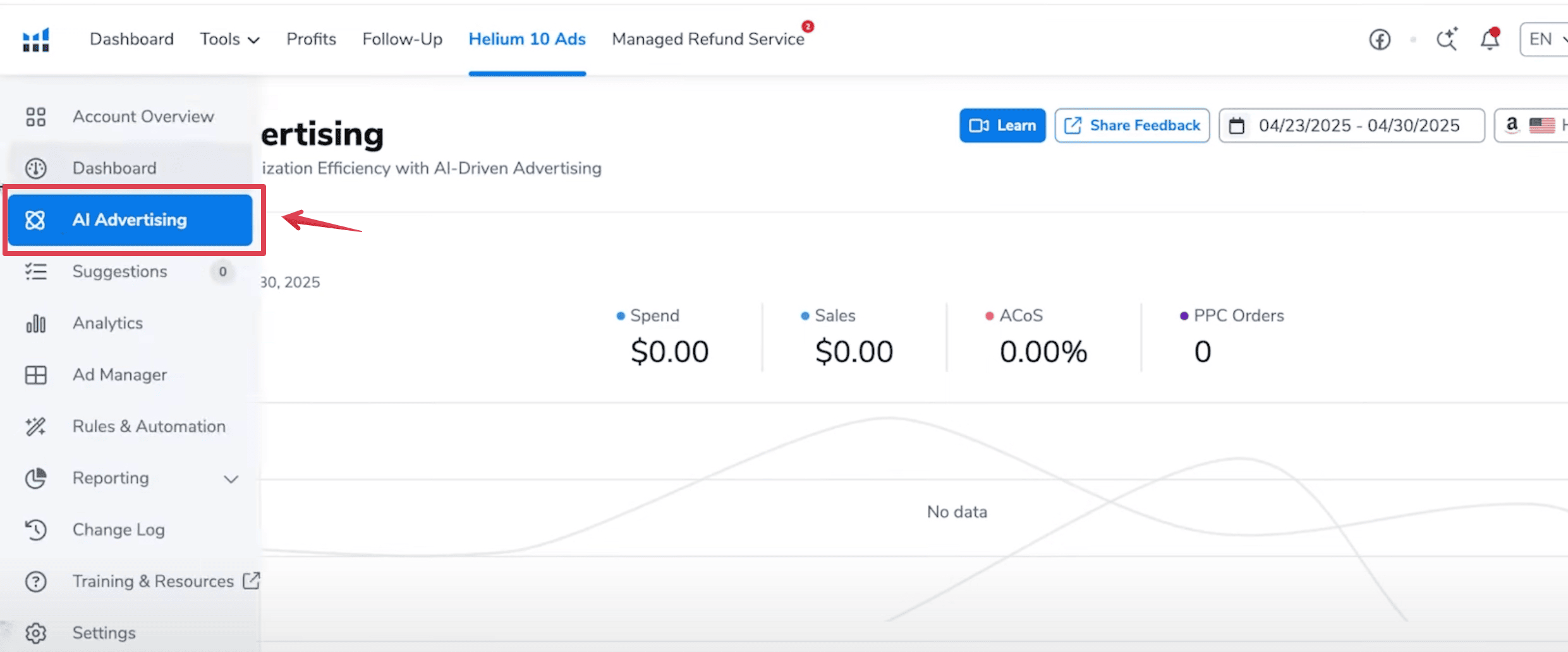Open Account Overview in sidebar
This screenshot has width=1568, height=652.
143,116
